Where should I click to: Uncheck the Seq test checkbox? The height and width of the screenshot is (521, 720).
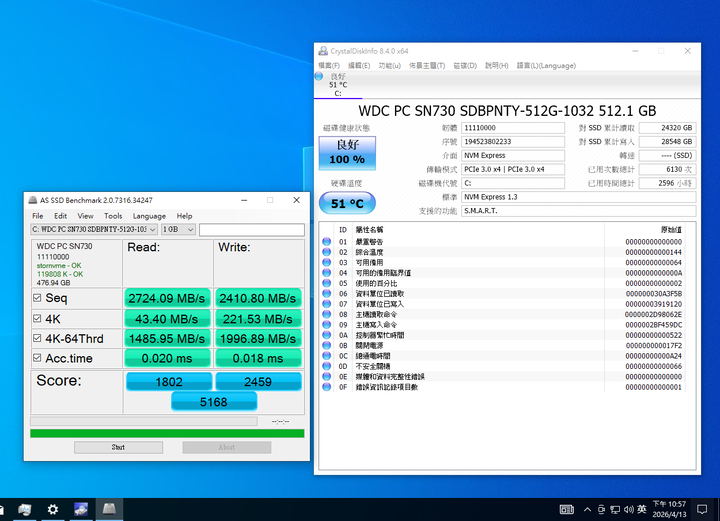point(37,298)
